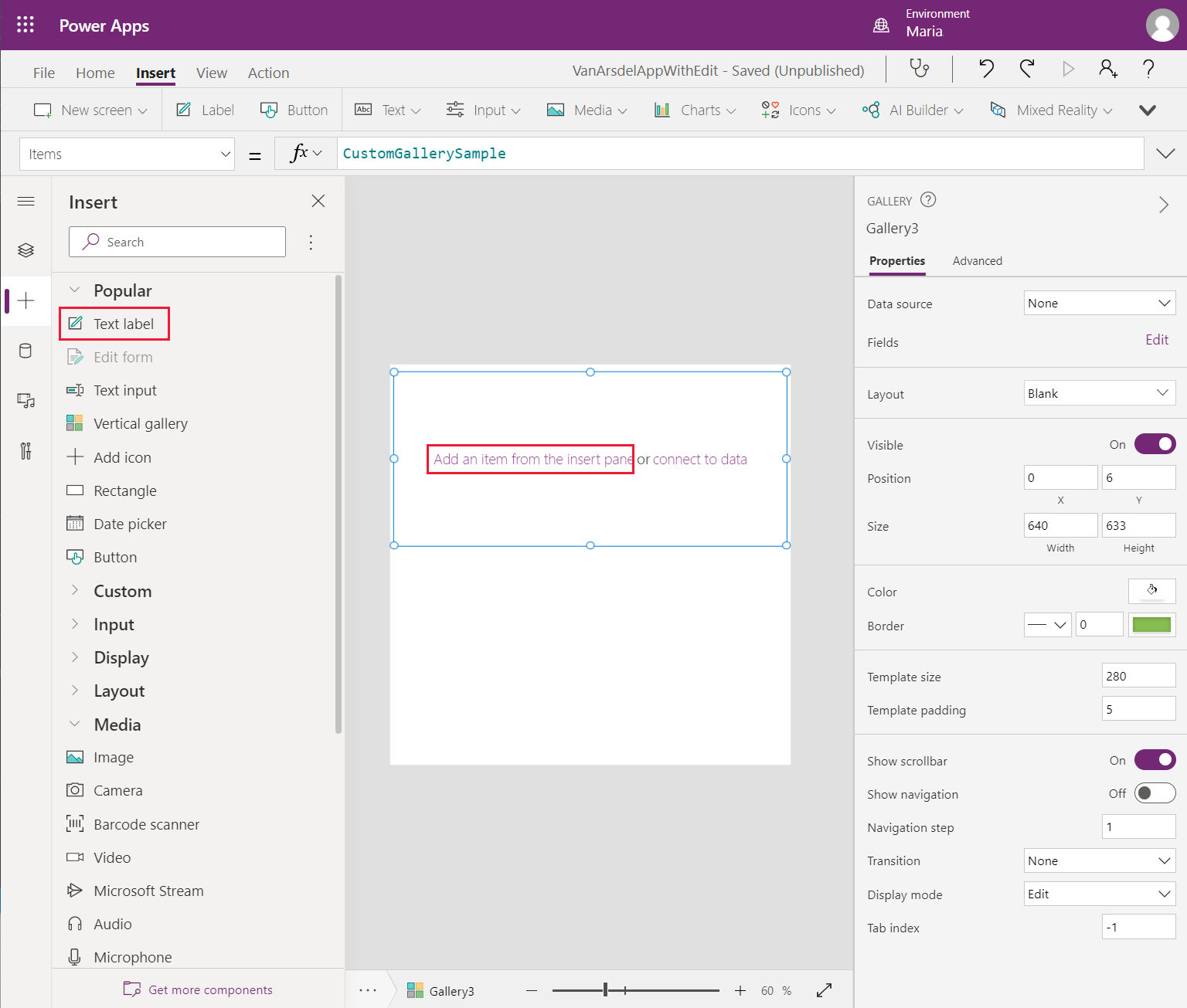Expand the formula bar chevron

1165,153
